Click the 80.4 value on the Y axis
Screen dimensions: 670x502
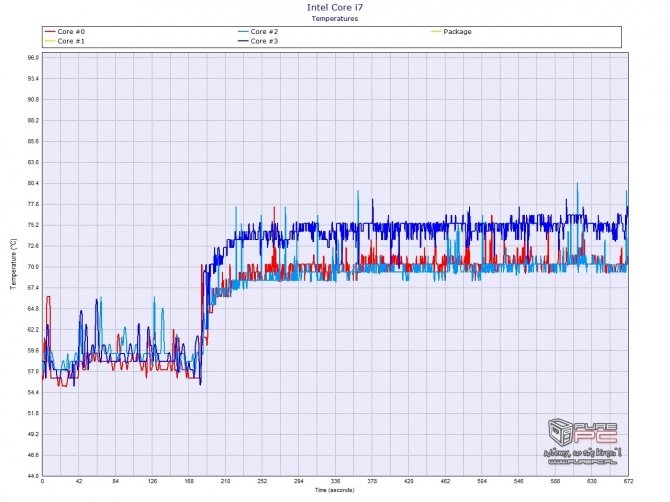[x=33, y=183]
